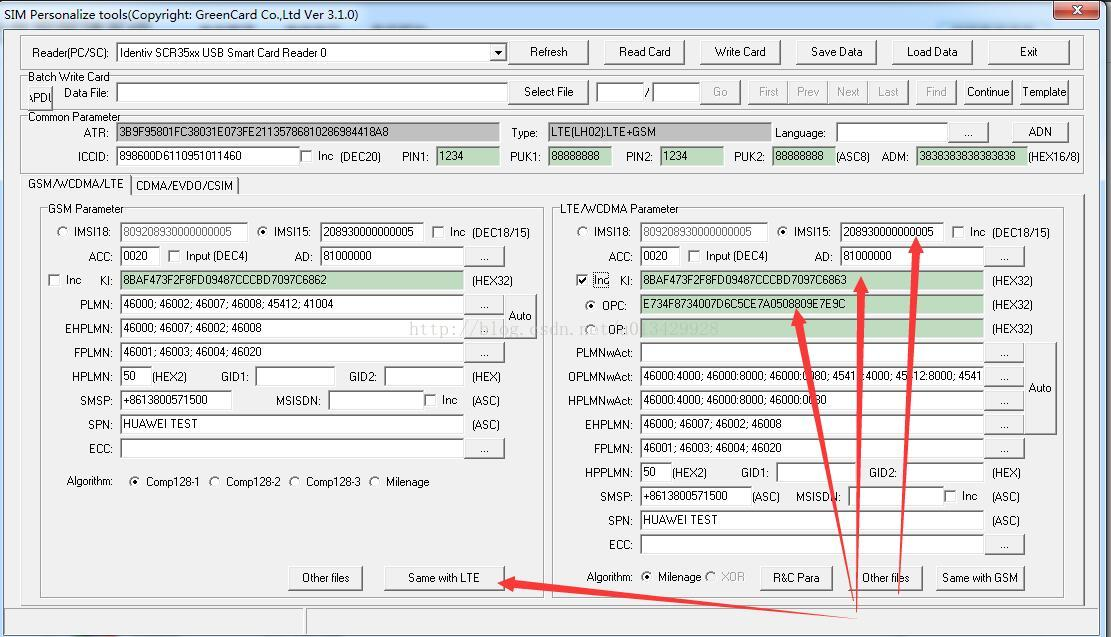Click into the Data File input field

click(311, 92)
